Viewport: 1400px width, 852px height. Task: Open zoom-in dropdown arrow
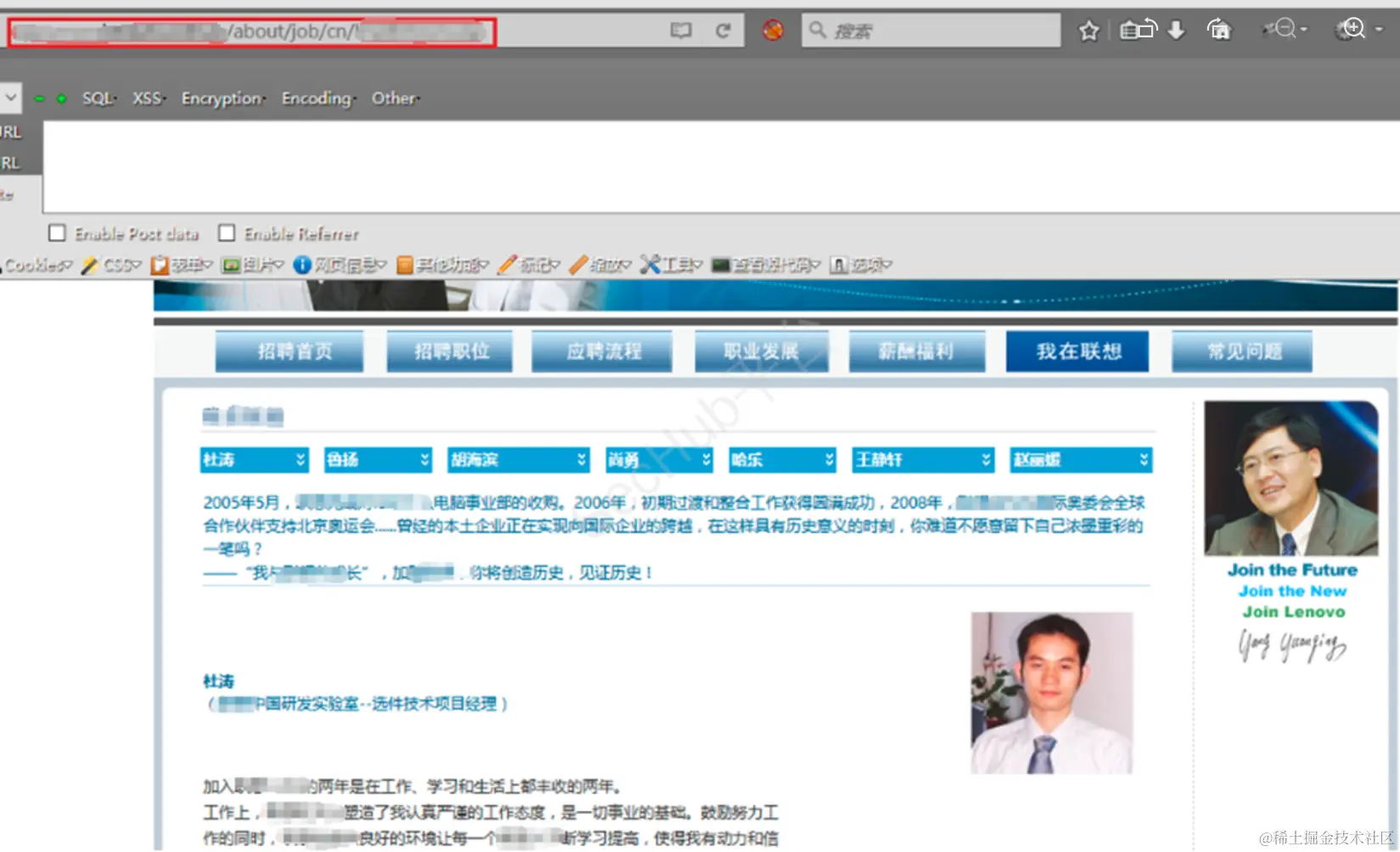point(1379,29)
